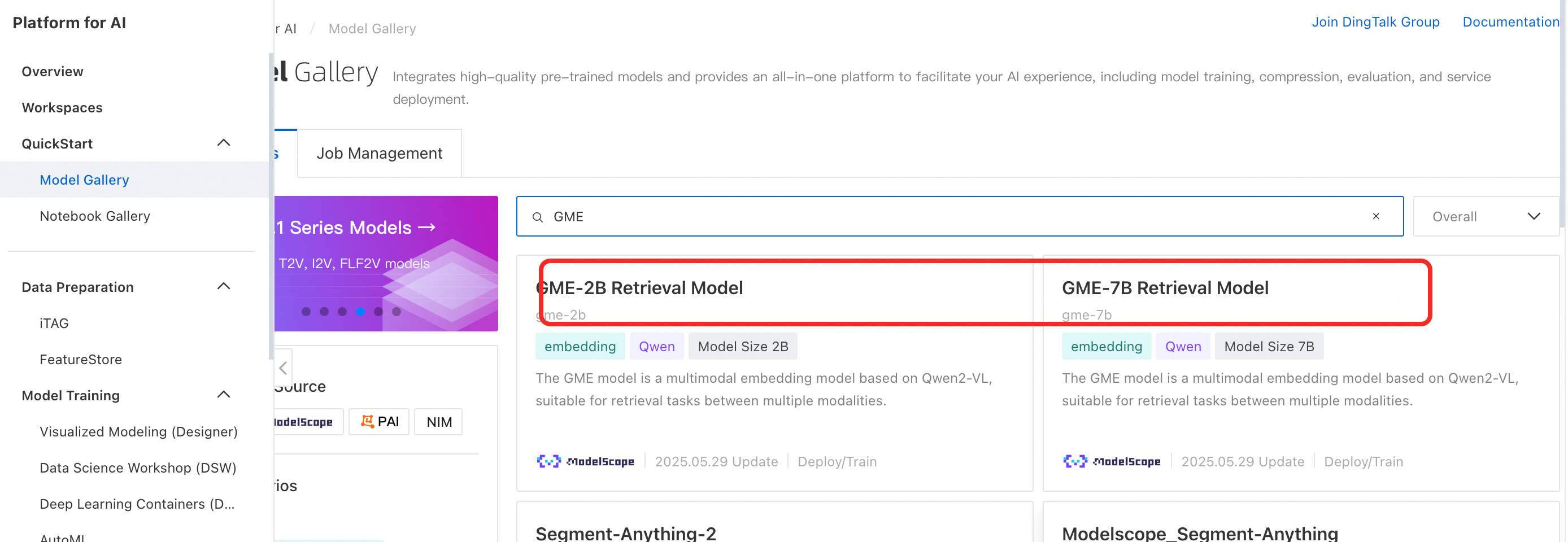Open the GME-2B Retrieval Model card title

[x=640, y=288]
